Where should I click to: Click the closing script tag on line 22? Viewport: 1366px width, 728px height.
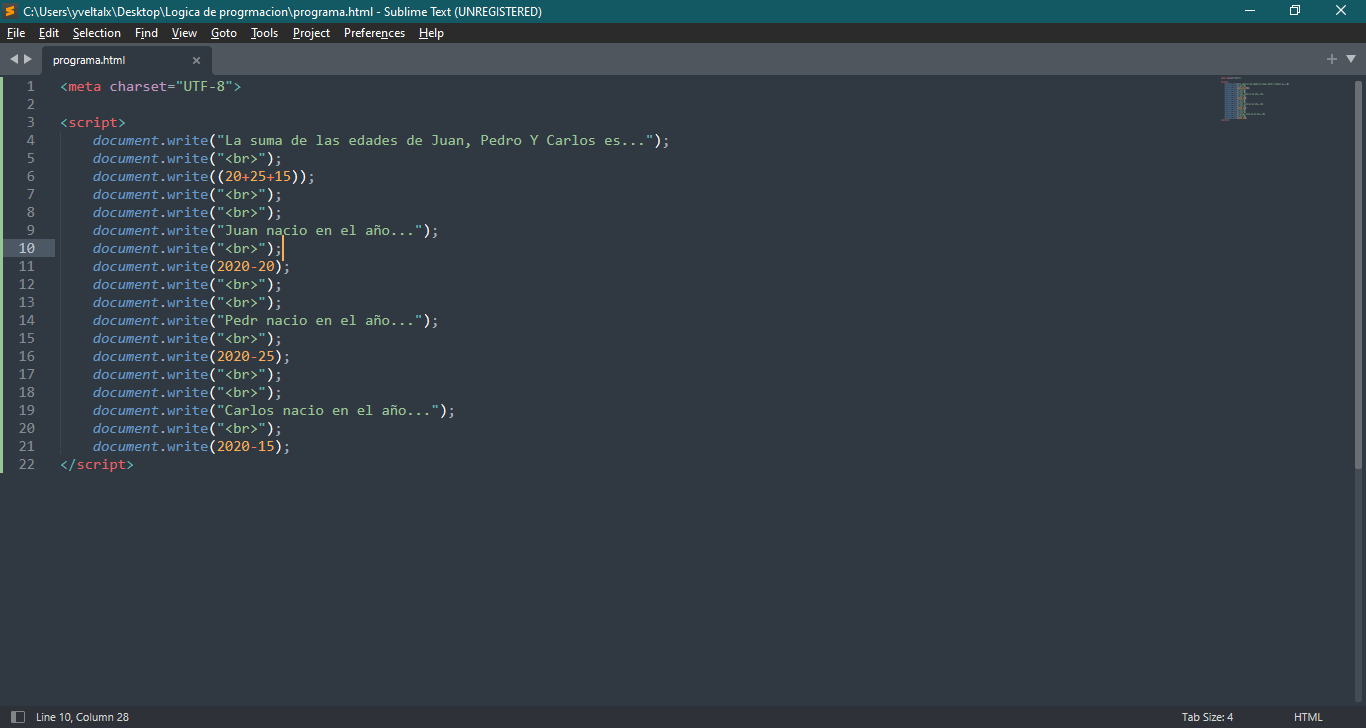point(97,464)
